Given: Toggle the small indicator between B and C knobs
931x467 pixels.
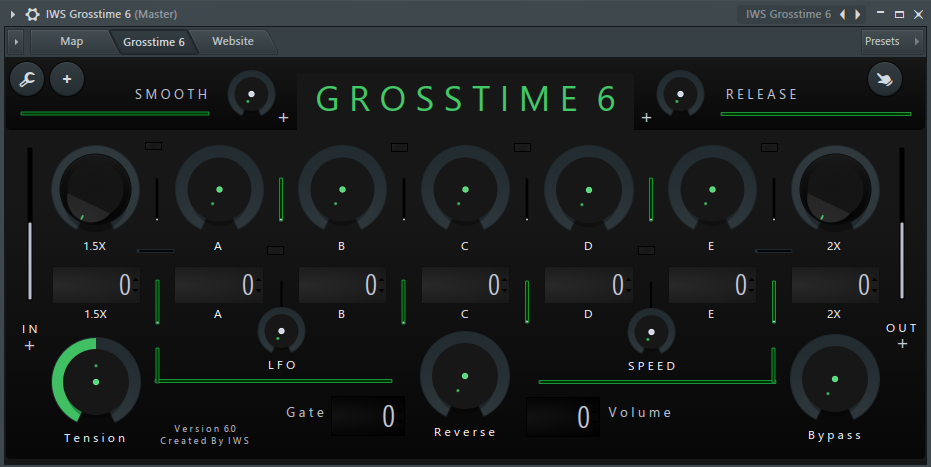Looking at the screenshot, I should coord(400,147).
